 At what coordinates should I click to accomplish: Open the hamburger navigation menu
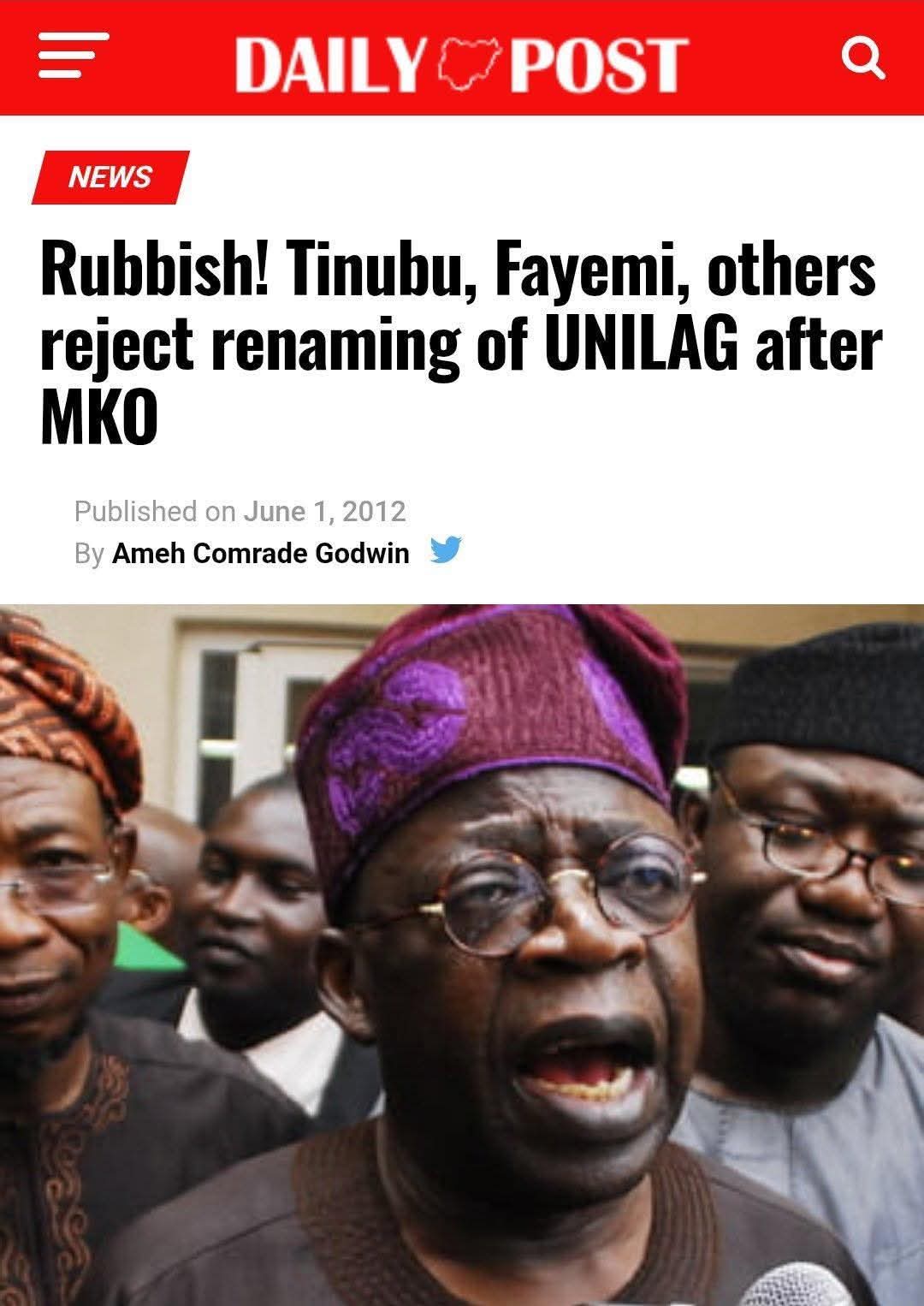(x=74, y=56)
